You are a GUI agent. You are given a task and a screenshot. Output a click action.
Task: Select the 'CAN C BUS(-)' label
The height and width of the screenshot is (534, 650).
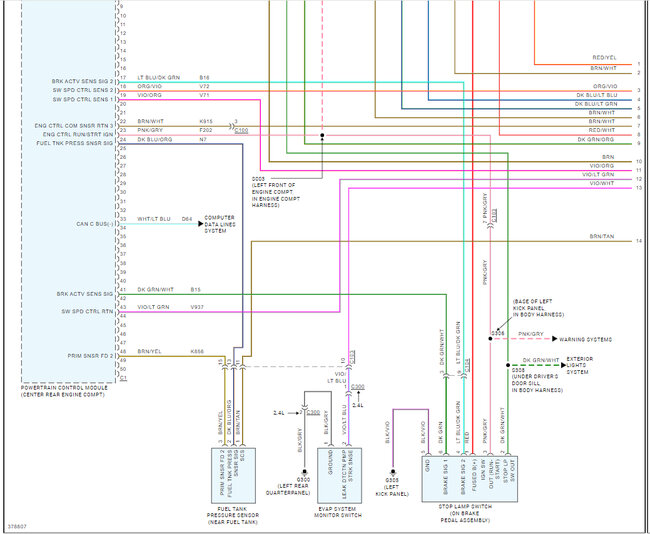95,224
